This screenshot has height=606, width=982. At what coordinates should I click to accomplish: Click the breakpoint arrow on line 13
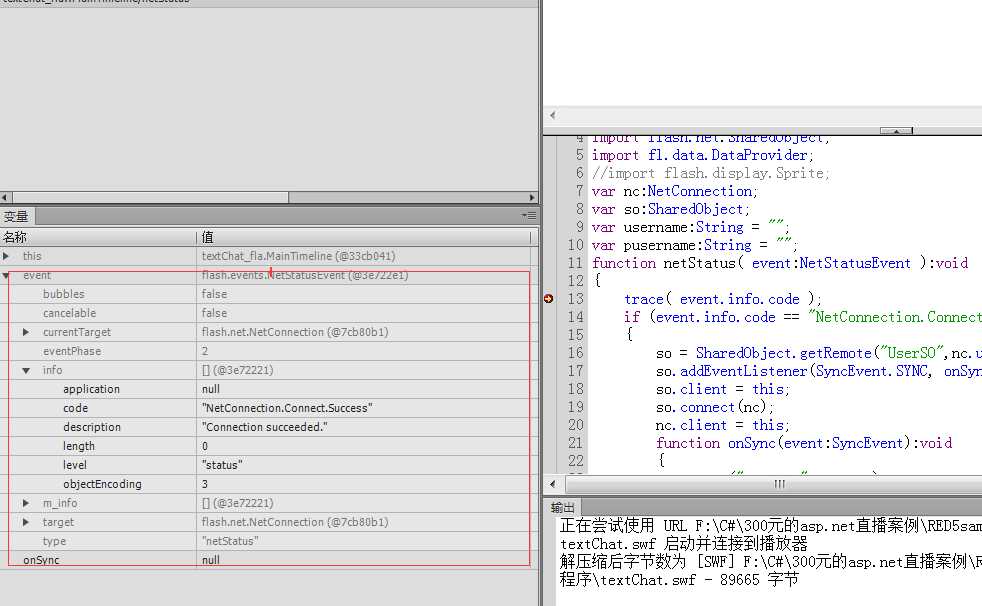549,299
